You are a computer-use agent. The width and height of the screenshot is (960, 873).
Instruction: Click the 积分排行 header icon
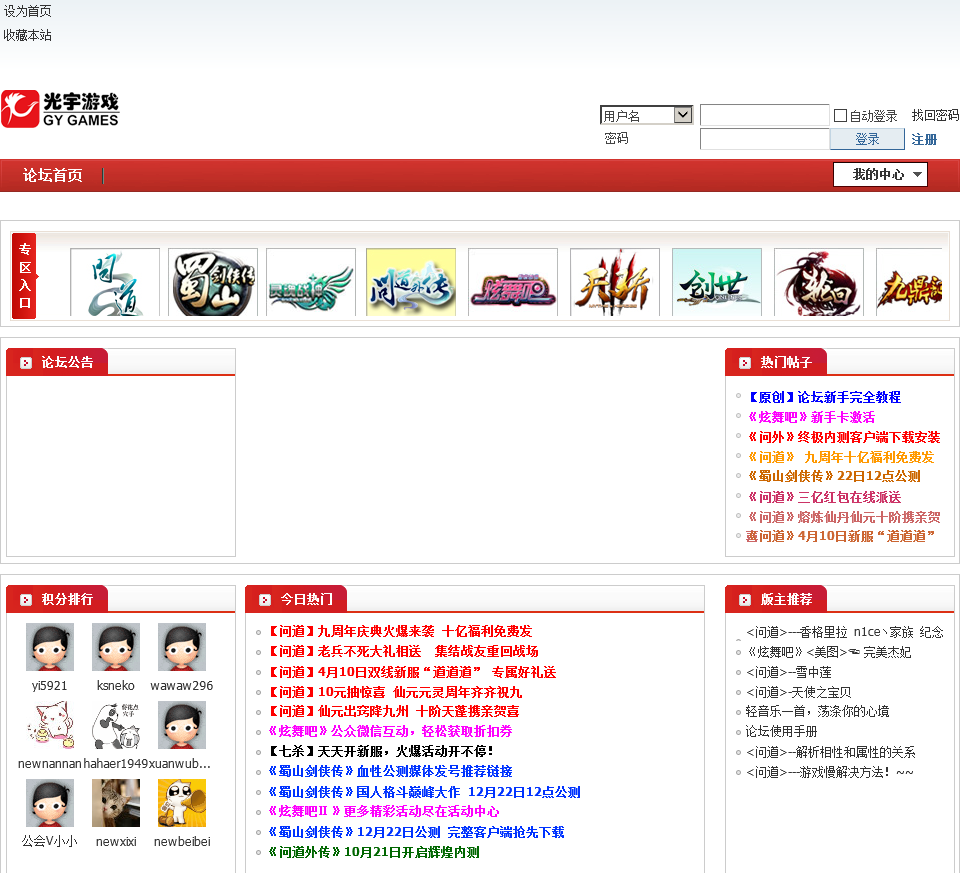26,600
